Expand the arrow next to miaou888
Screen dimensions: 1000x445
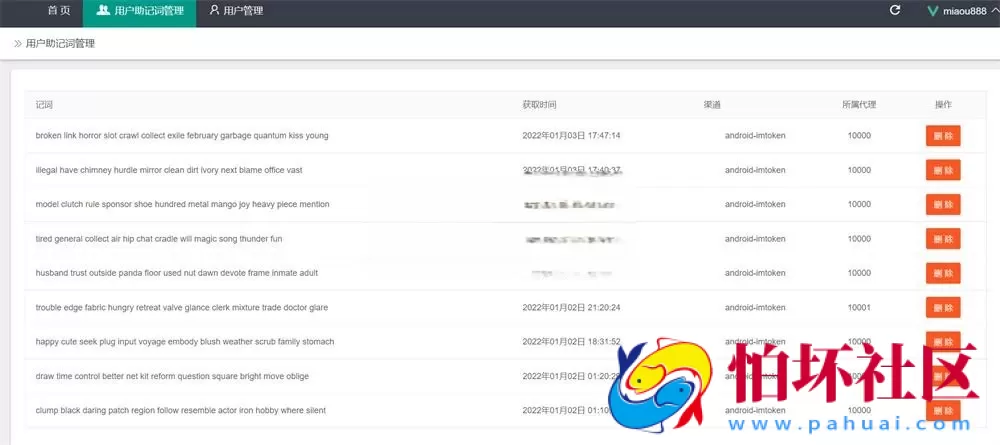pyautogui.click(x=993, y=11)
